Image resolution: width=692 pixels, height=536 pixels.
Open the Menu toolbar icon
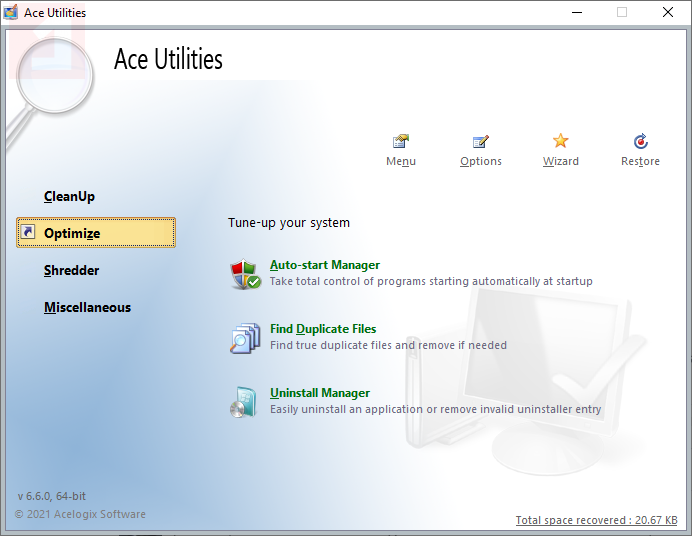pos(401,141)
